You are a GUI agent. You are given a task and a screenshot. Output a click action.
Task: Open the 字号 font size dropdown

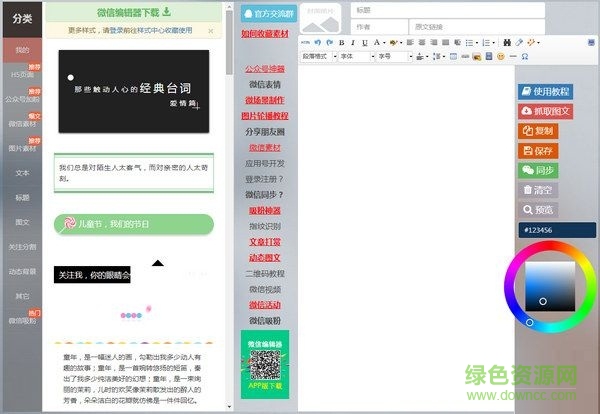(x=393, y=57)
